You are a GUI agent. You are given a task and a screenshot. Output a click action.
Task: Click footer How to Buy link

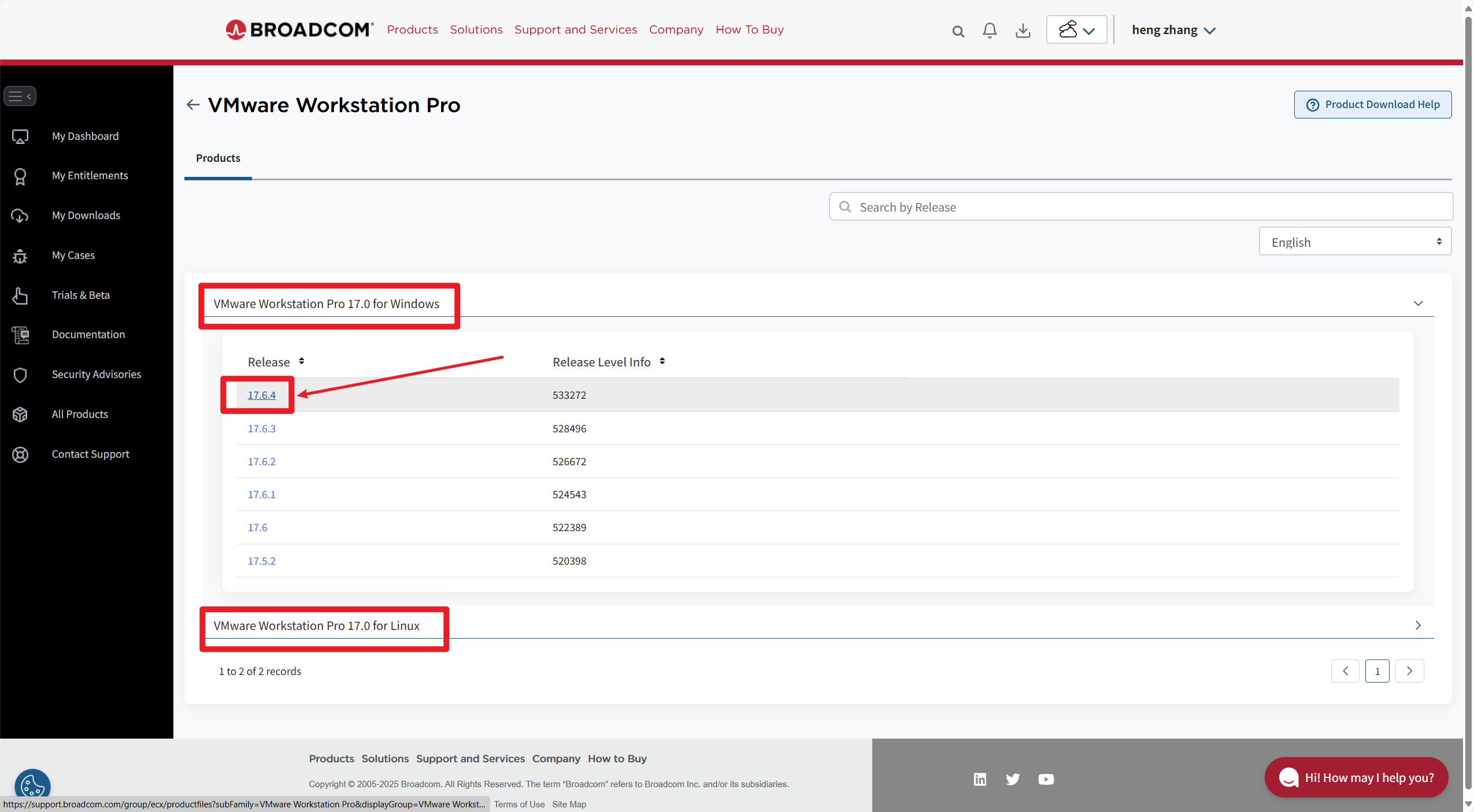click(617, 759)
